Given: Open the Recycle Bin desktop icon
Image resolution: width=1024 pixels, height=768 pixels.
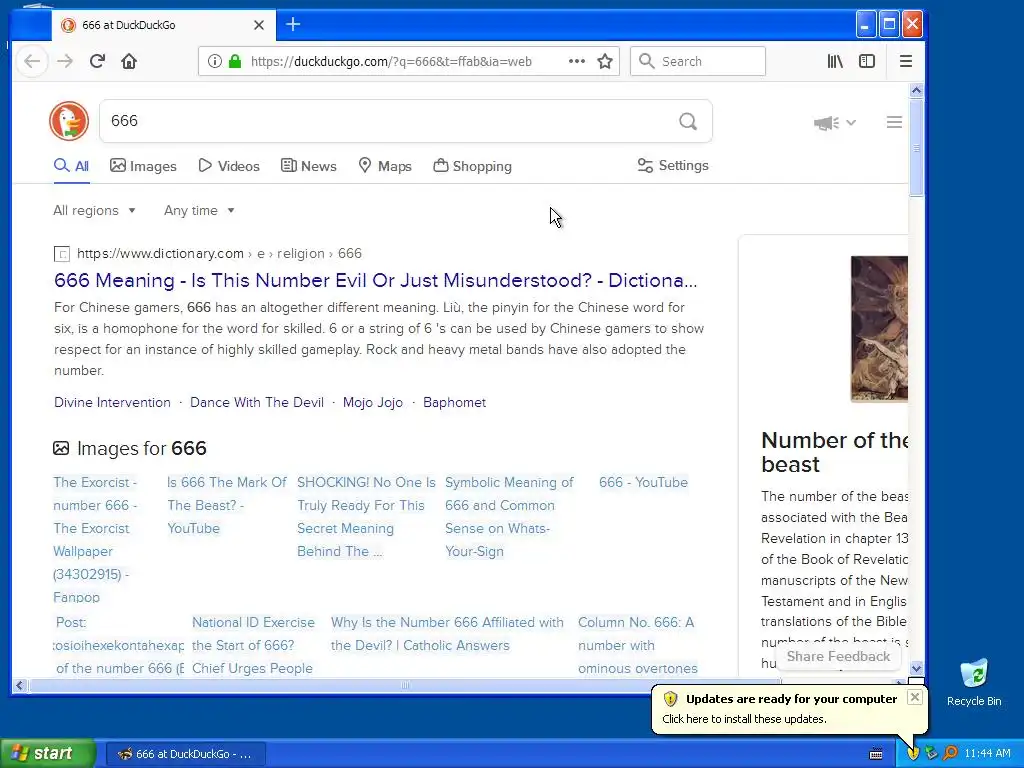Looking at the screenshot, I should click(x=974, y=682).
